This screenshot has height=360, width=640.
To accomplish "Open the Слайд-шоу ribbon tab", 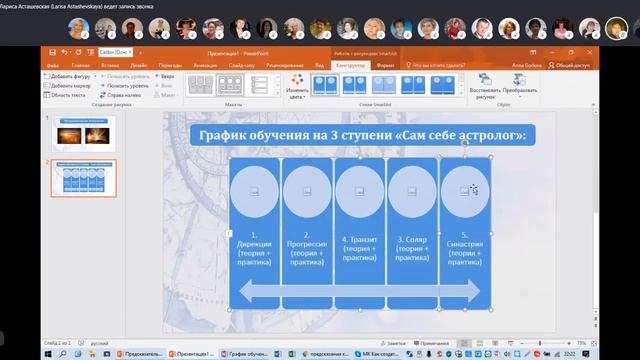I will tap(242, 65).
